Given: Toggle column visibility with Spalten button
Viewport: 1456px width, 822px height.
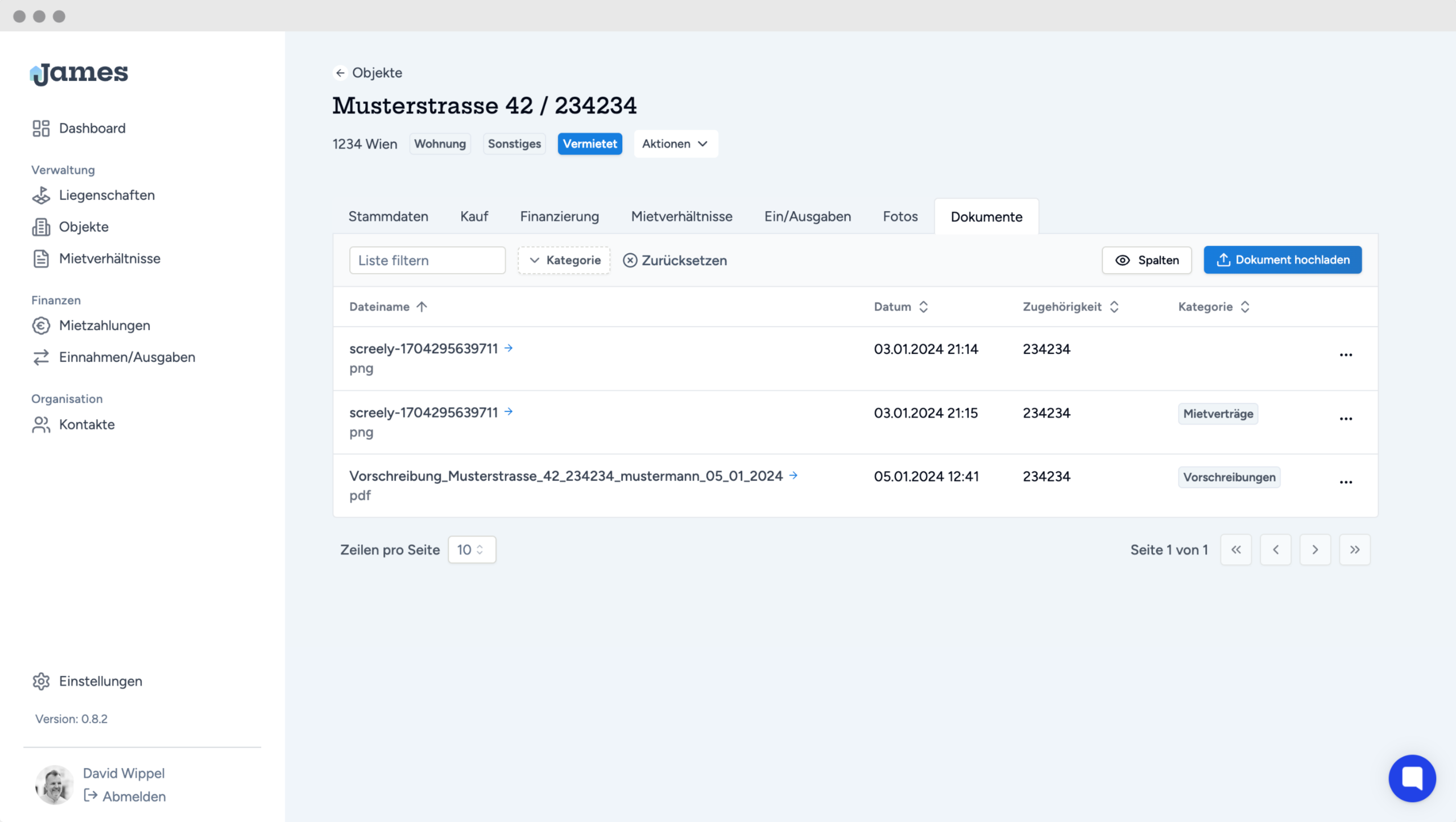Looking at the screenshot, I should point(1146,260).
